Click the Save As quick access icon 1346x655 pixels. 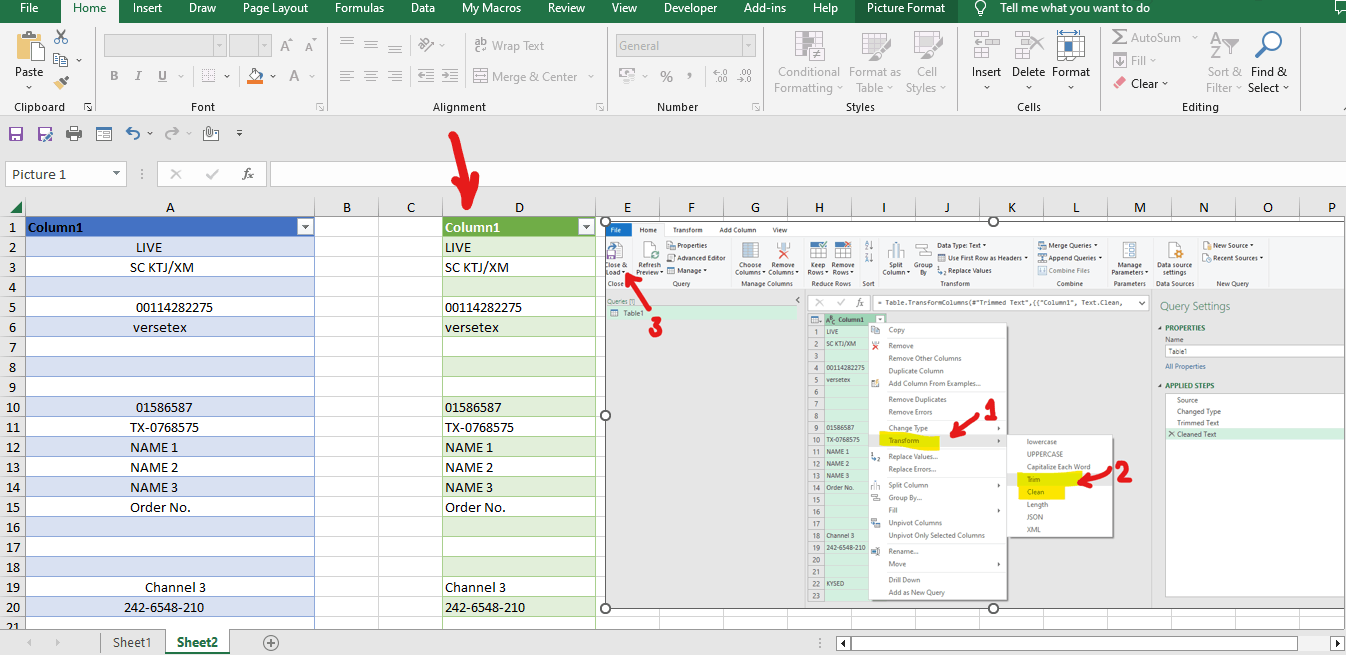tap(45, 134)
